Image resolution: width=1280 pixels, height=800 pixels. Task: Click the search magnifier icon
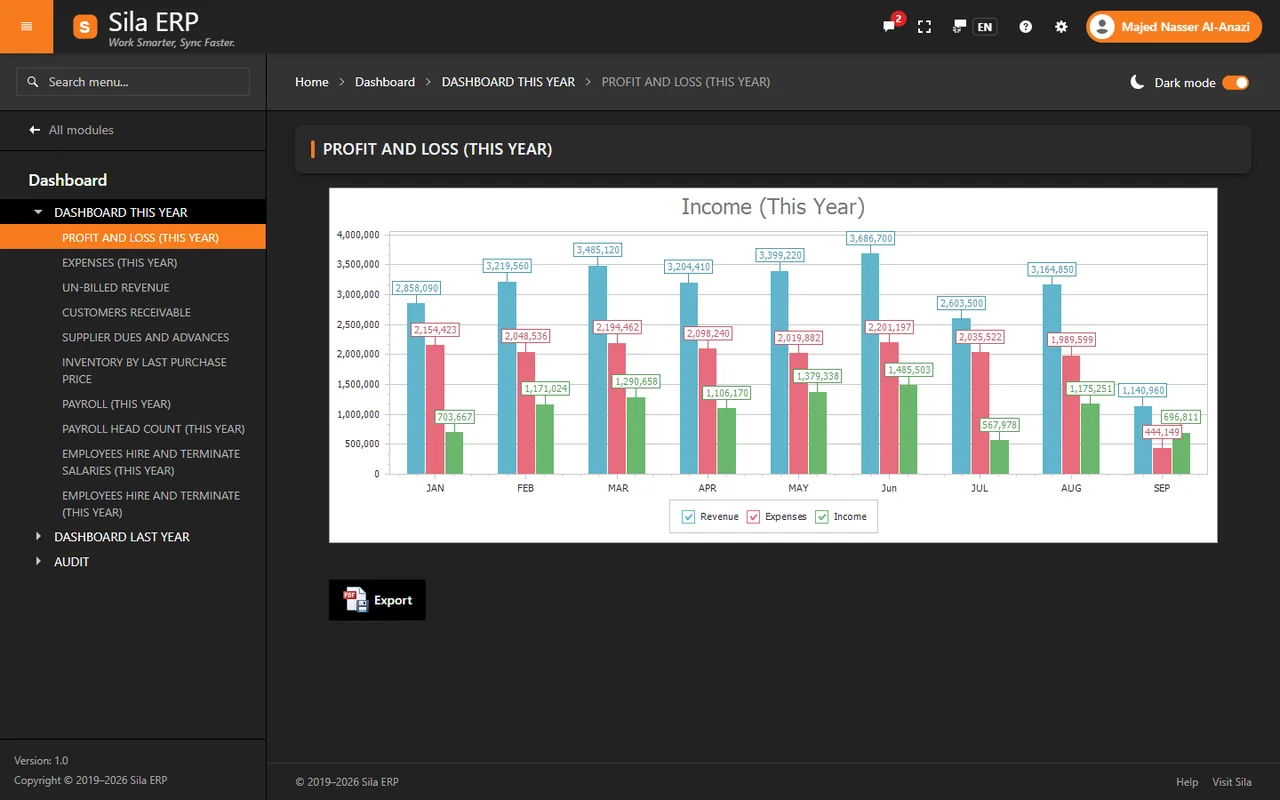click(x=33, y=82)
